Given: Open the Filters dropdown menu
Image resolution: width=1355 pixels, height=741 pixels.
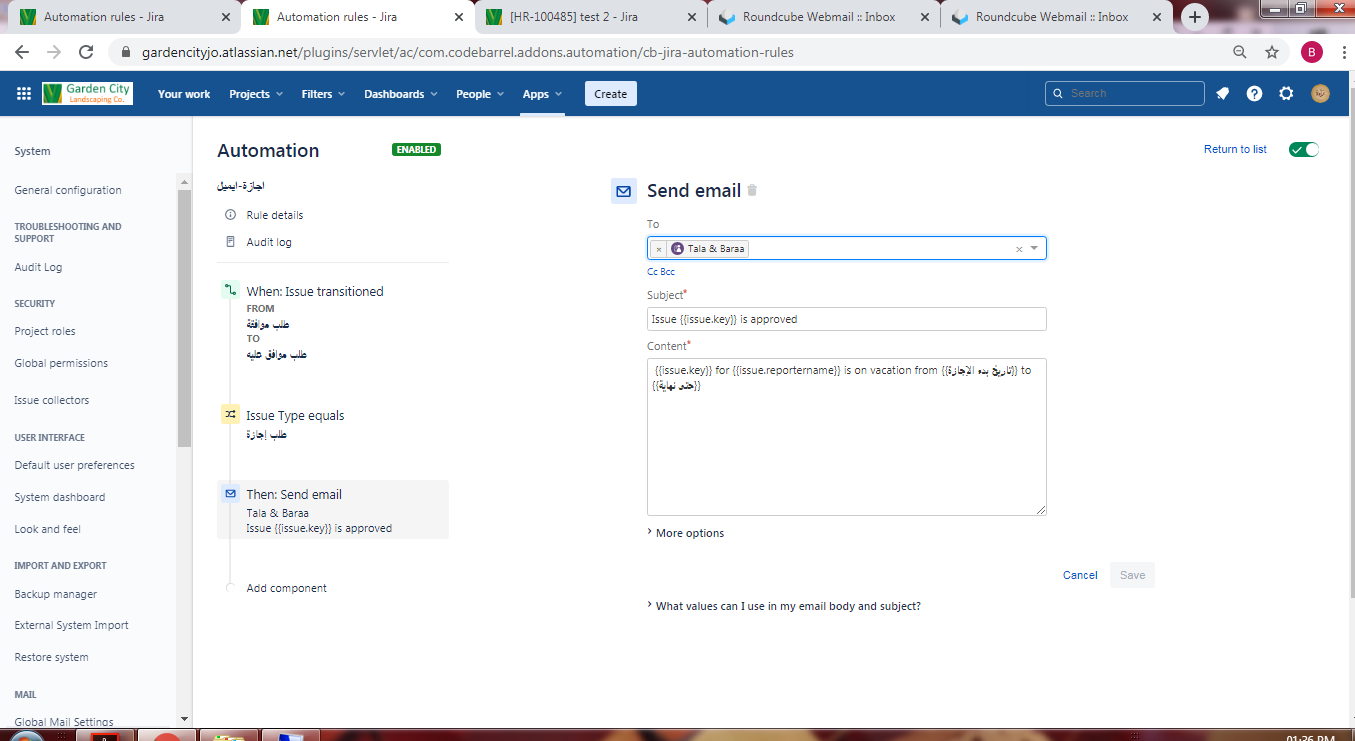Looking at the screenshot, I should [x=323, y=94].
